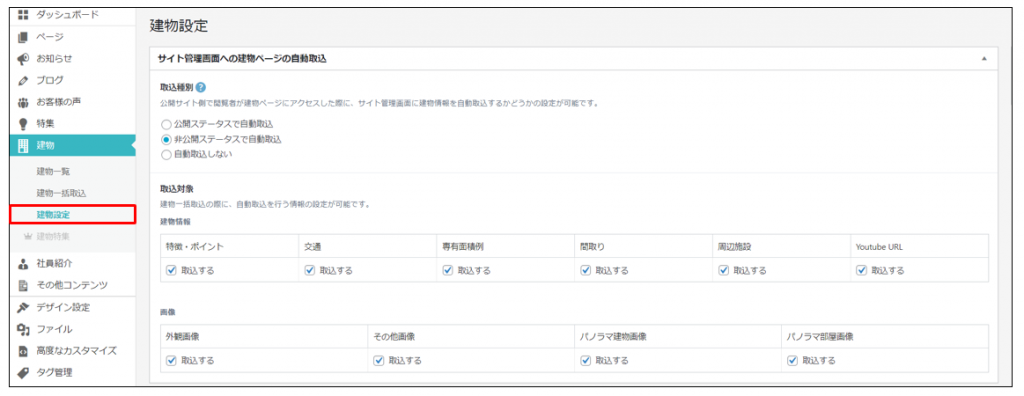Click サイト管理画面への建物ページの自動取込 panel title
1024x396 pixels.
coord(242,59)
